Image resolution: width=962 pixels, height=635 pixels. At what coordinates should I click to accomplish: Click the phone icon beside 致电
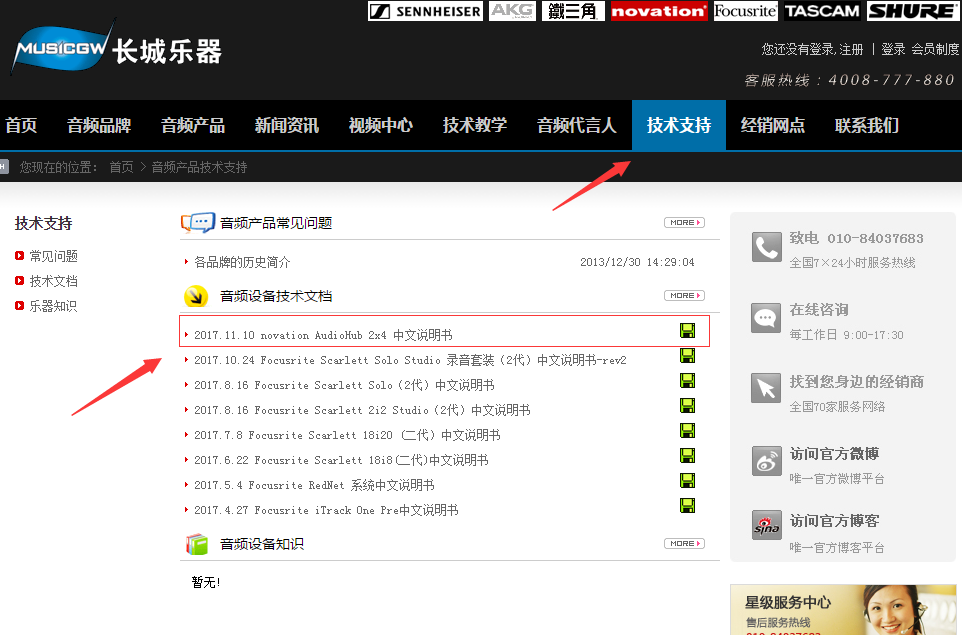(x=766, y=247)
